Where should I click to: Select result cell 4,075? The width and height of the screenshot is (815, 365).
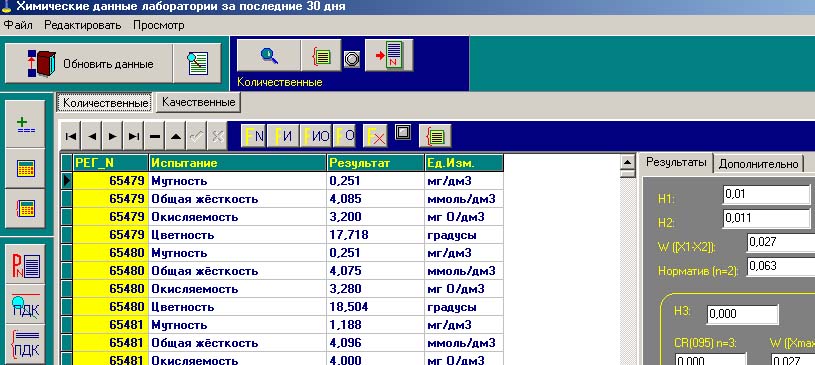(x=375, y=271)
